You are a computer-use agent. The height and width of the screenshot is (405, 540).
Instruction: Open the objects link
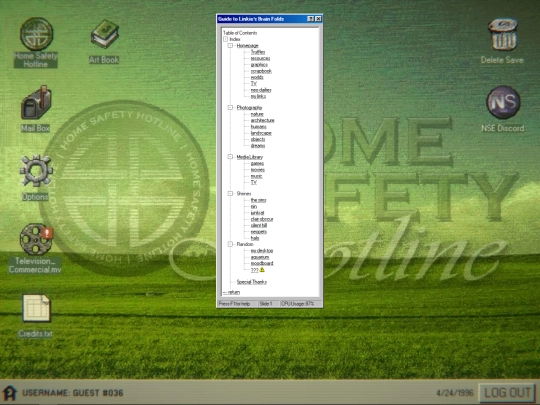pos(258,139)
